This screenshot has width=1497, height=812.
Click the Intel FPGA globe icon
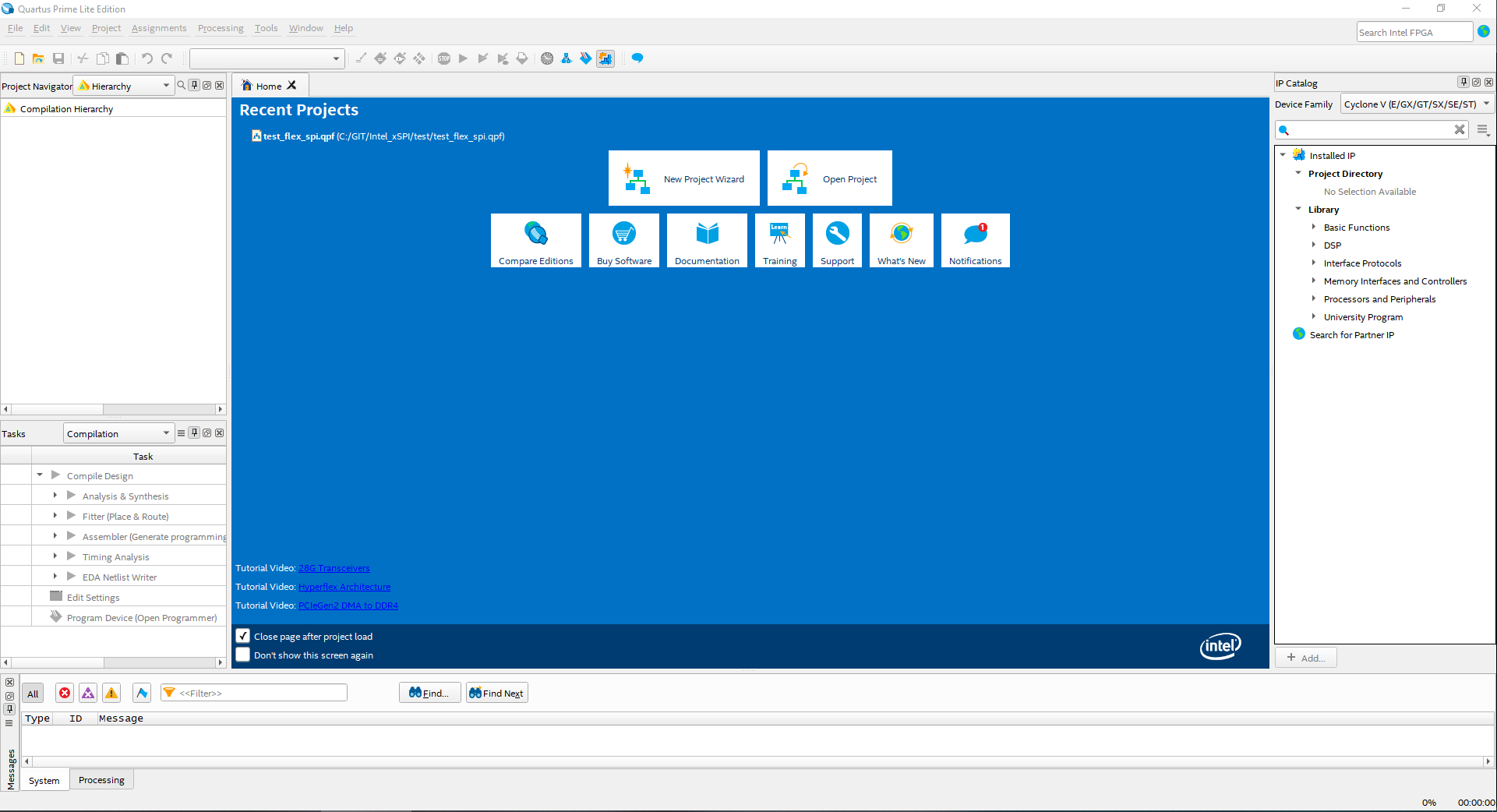1484,32
